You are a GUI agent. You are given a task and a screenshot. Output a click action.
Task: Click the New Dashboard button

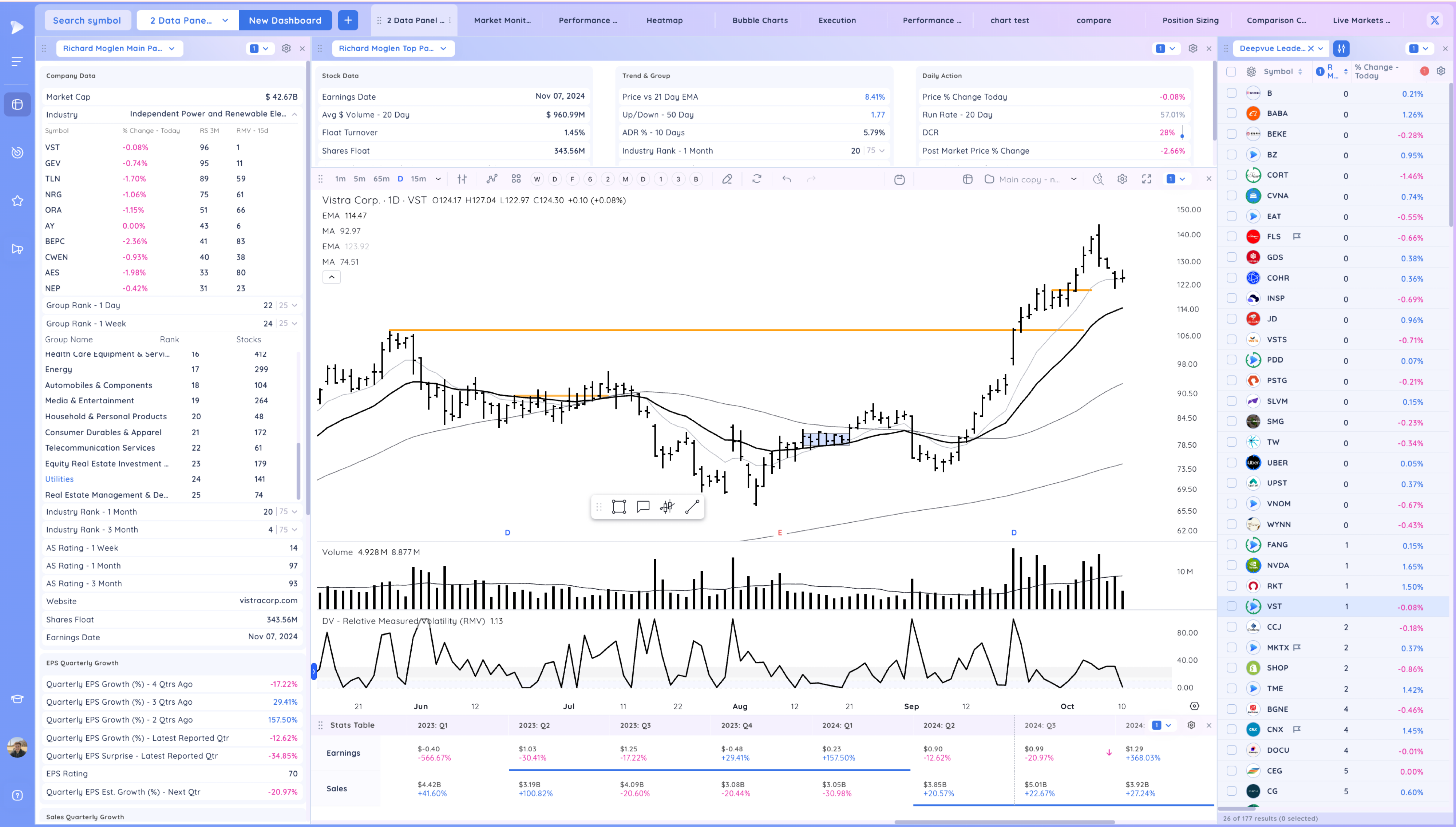(285, 20)
